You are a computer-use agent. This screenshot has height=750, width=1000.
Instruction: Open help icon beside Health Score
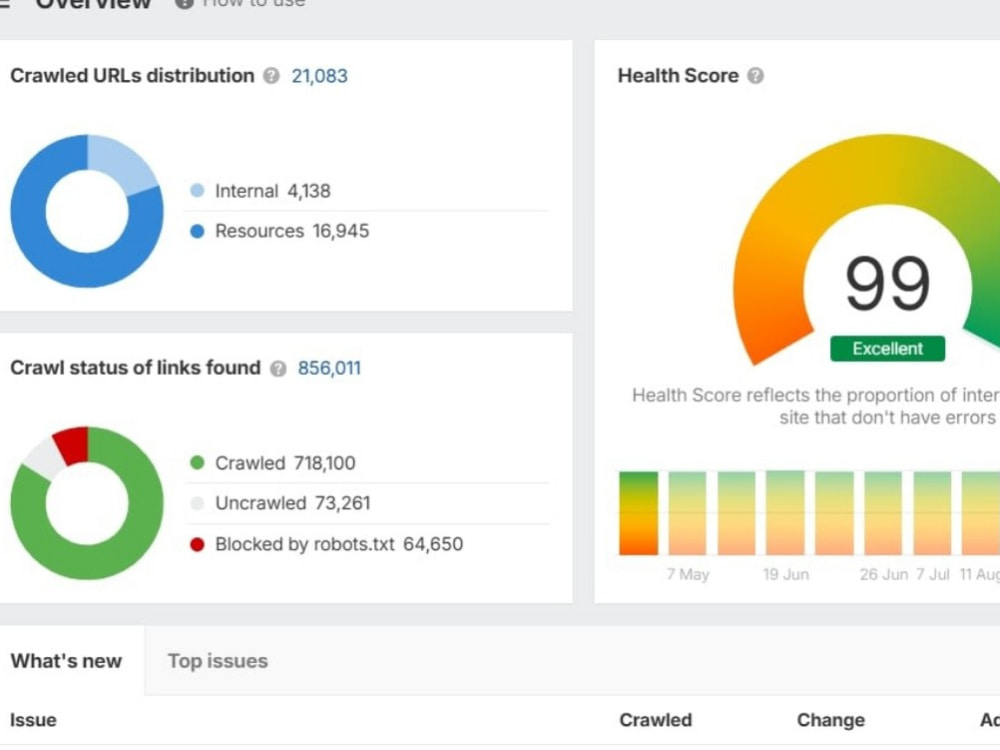[x=756, y=76]
